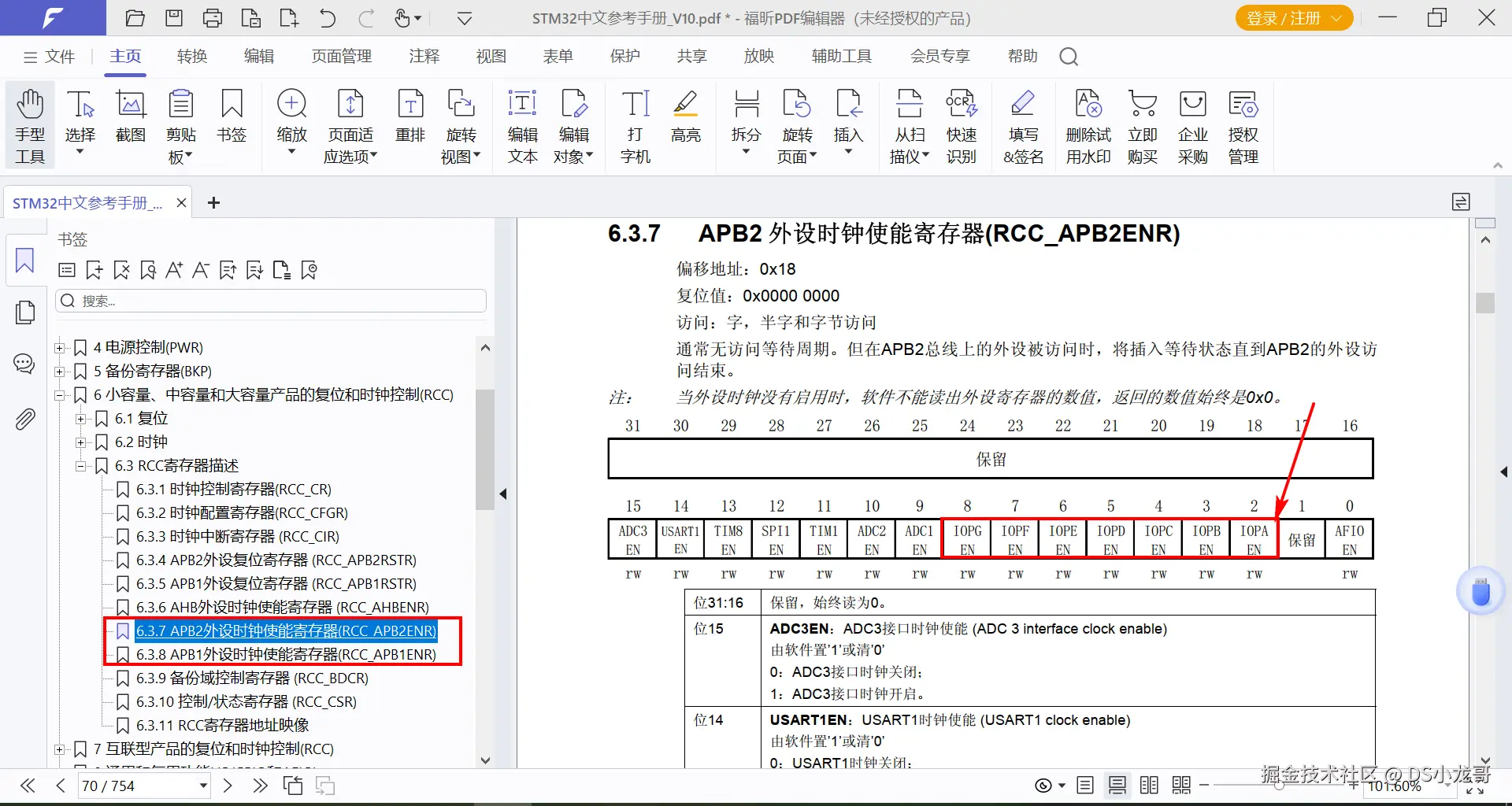The width and height of the screenshot is (1512, 806).
Task: Open the page thumbnails panel in sidebar
Action: (x=25, y=312)
